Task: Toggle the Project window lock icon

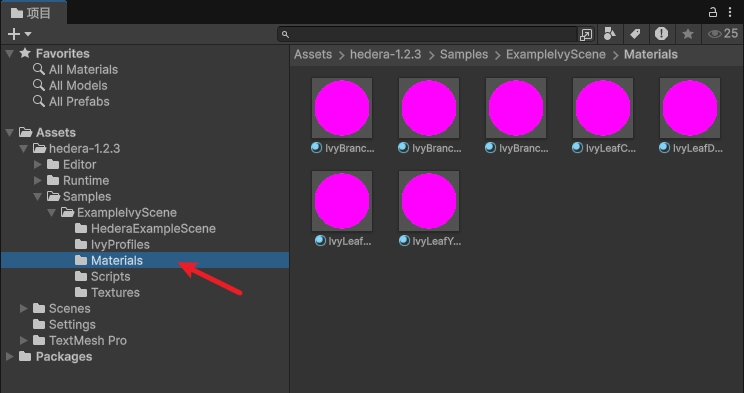Action: click(712, 12)
